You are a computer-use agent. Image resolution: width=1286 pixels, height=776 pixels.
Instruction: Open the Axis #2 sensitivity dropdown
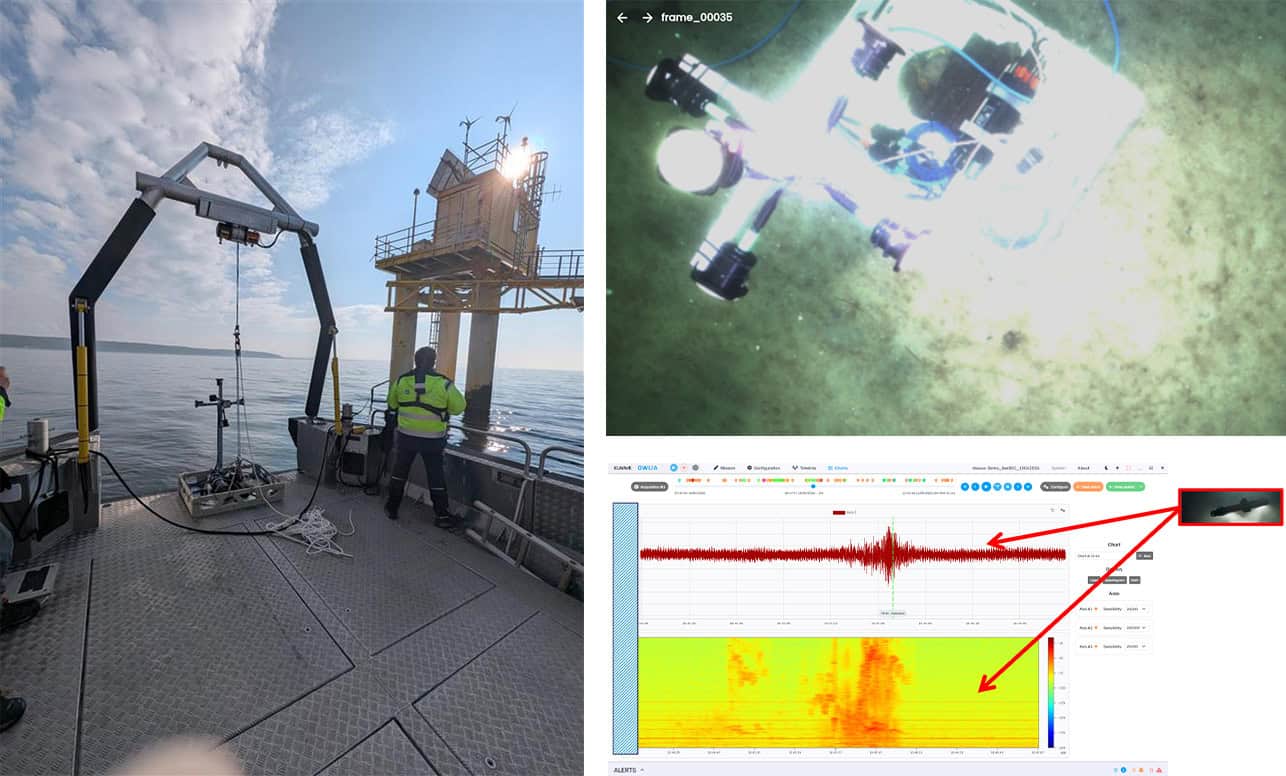[x=1137, y=628]
